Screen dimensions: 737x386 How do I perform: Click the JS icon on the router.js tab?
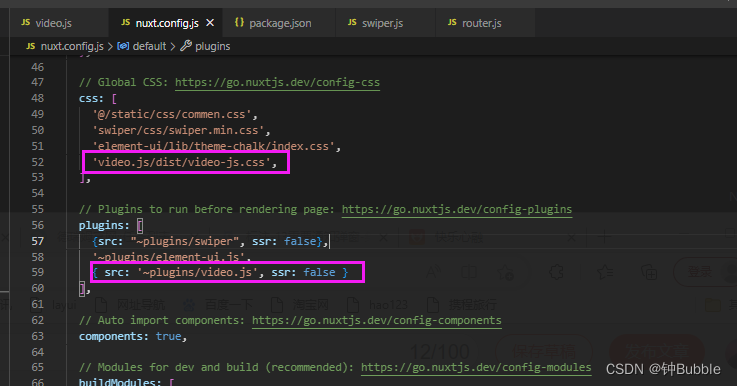click(452, 23)
